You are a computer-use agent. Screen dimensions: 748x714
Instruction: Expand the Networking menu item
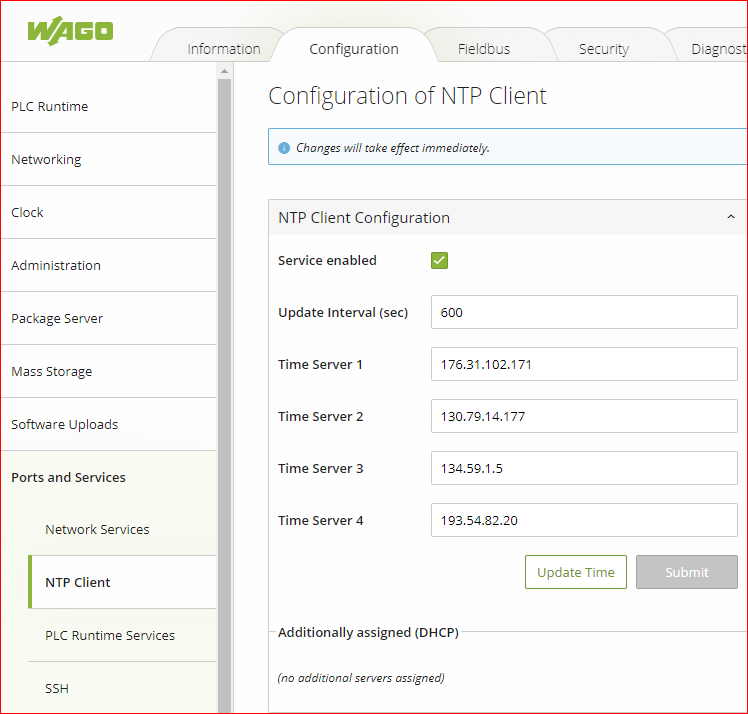pos(46,160)
